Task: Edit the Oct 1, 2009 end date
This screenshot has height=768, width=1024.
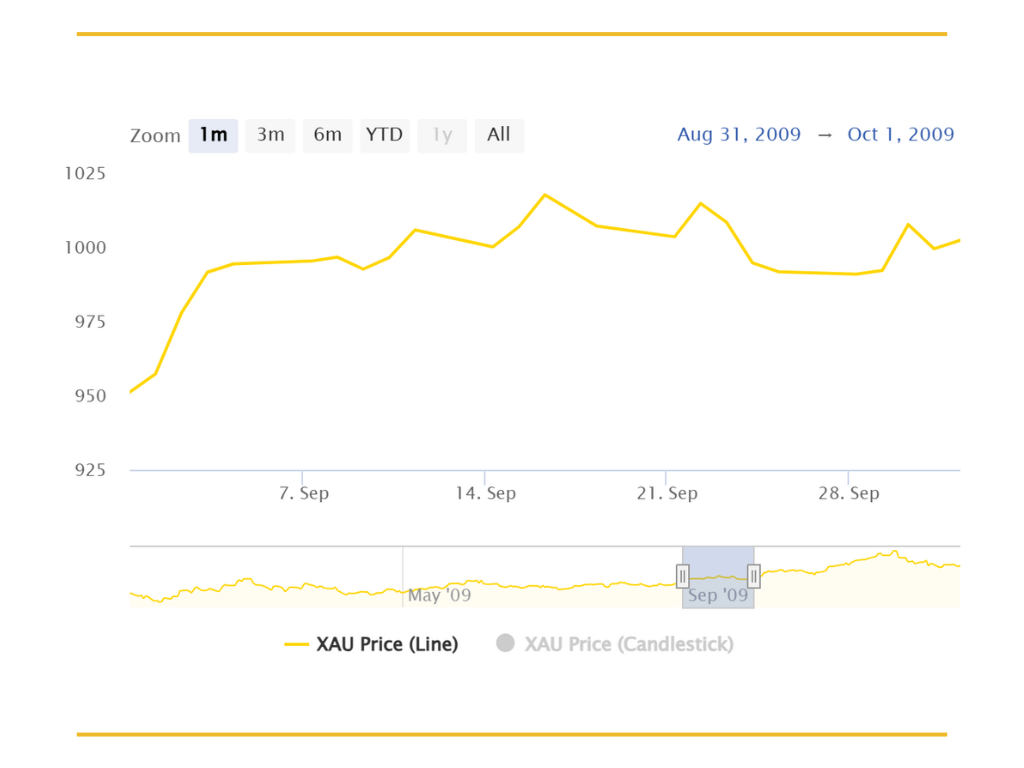Action: point(901,135)
